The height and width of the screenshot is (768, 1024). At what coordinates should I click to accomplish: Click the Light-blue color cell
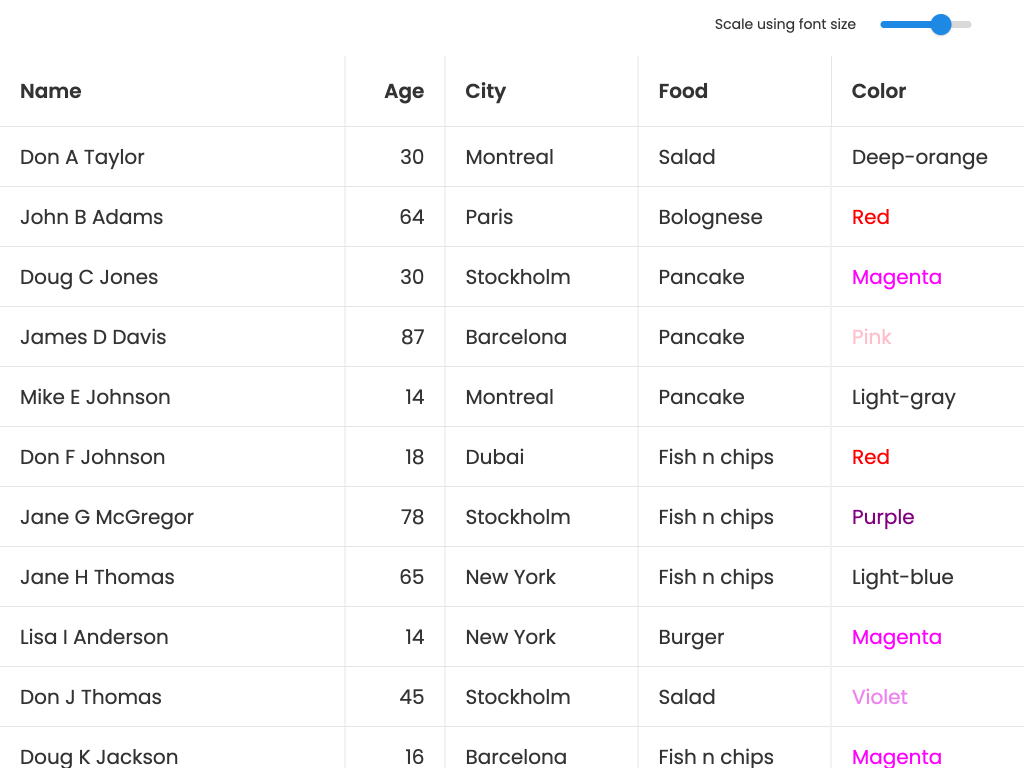[x=902, y=577]
